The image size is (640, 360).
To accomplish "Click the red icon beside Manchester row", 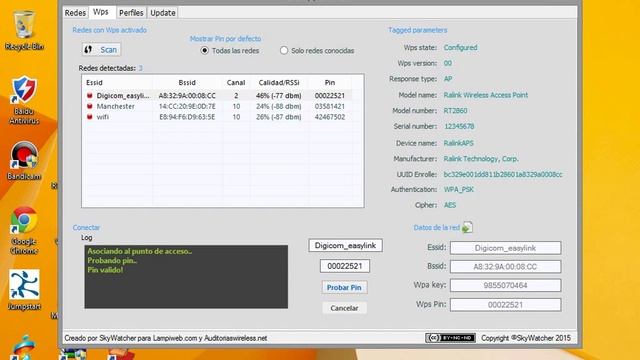I will point(90,106).
